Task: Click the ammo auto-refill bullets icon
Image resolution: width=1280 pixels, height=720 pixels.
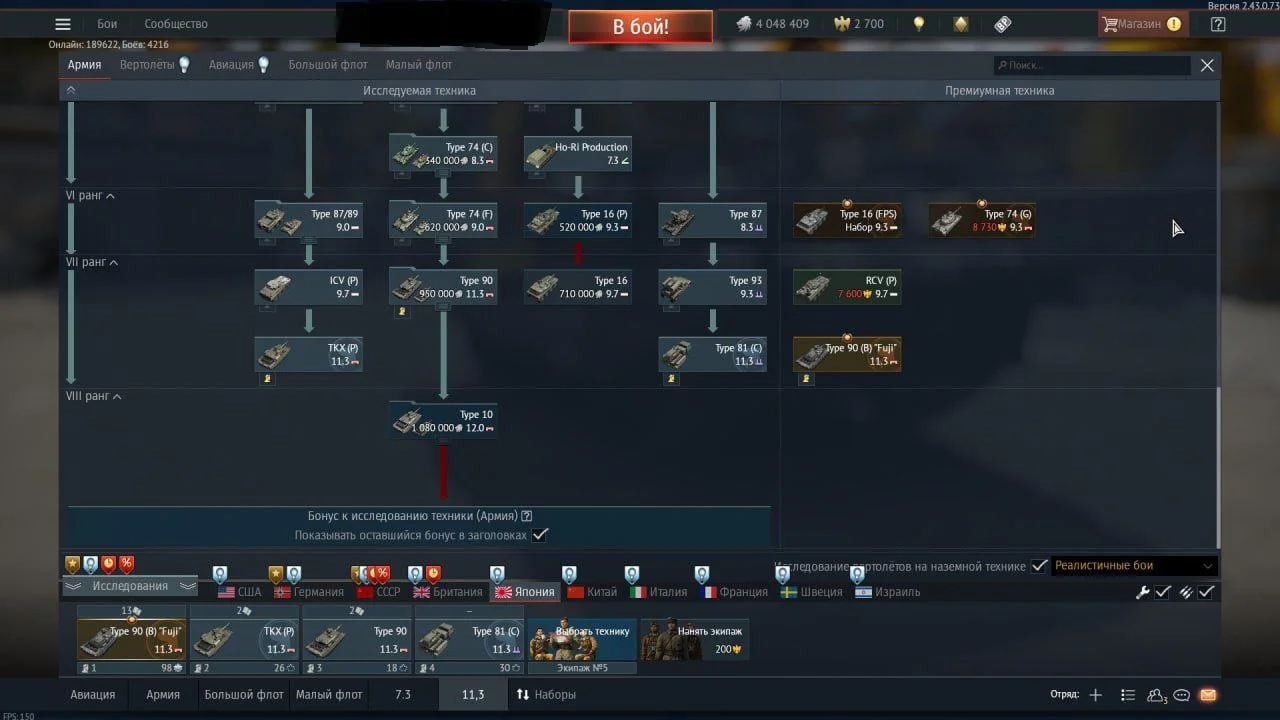Action: coord(1186,592)
